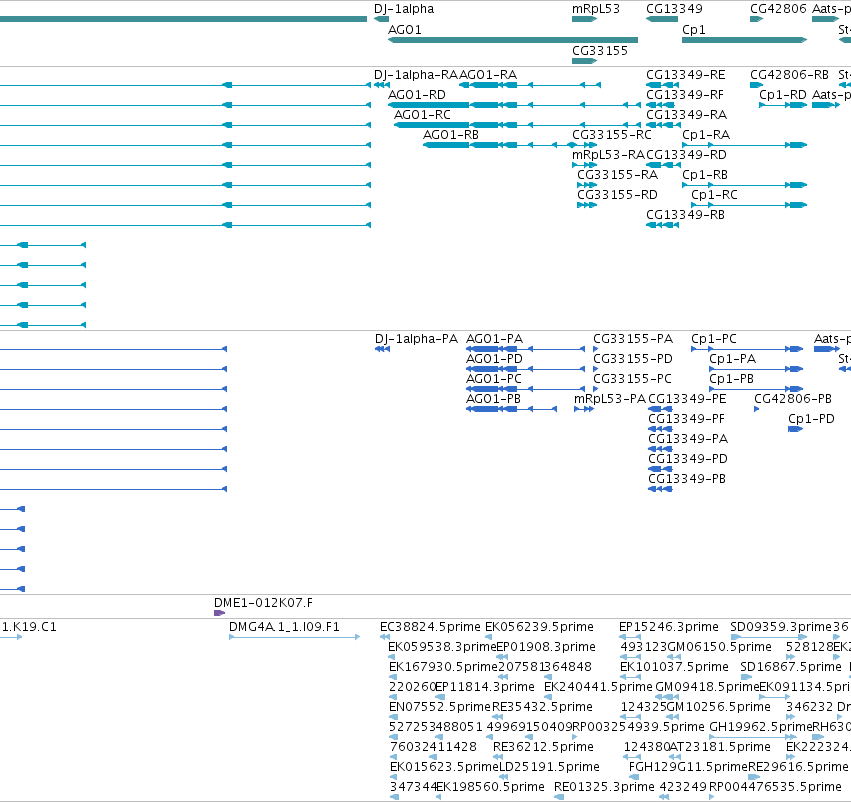Viewport: 851px width, 802px height.
Task: Select the EK101037.5prime EST label
Action: (x=674, y=667)
